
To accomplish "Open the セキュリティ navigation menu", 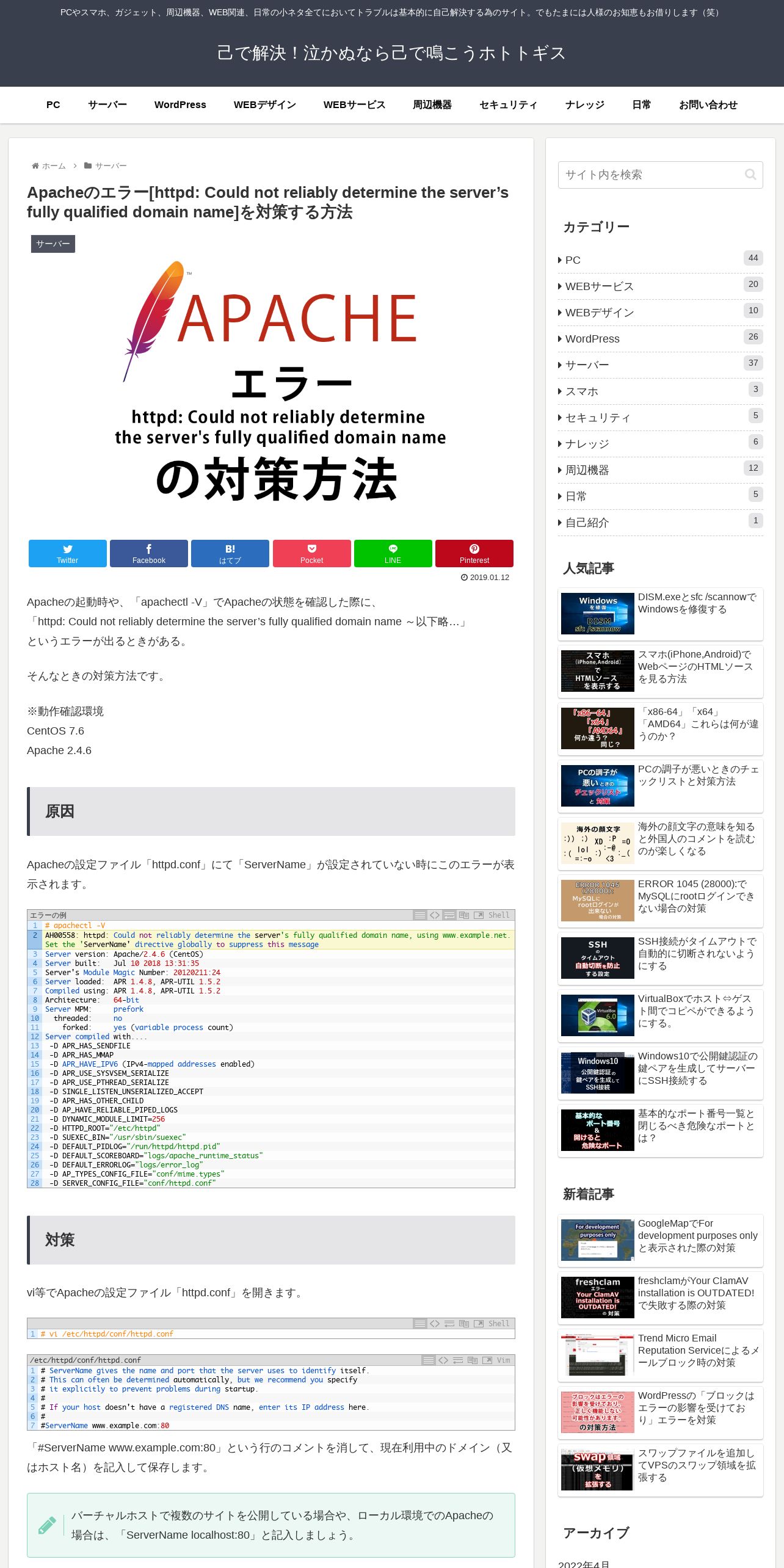I will click(x=508, y=105).
